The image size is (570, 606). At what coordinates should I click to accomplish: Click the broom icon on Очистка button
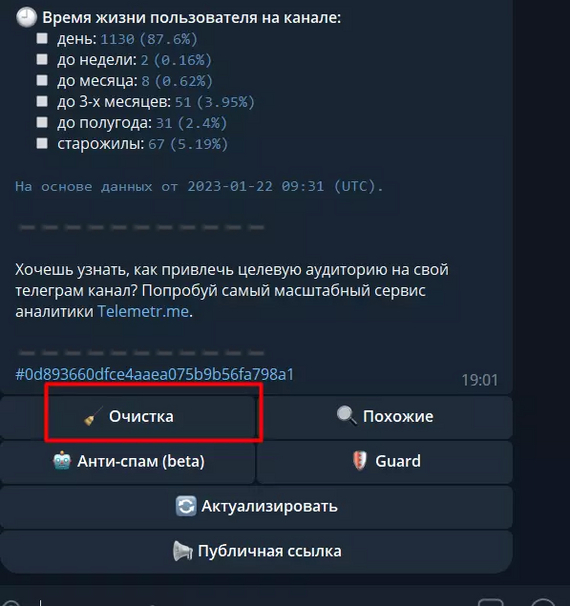(93, 417)
